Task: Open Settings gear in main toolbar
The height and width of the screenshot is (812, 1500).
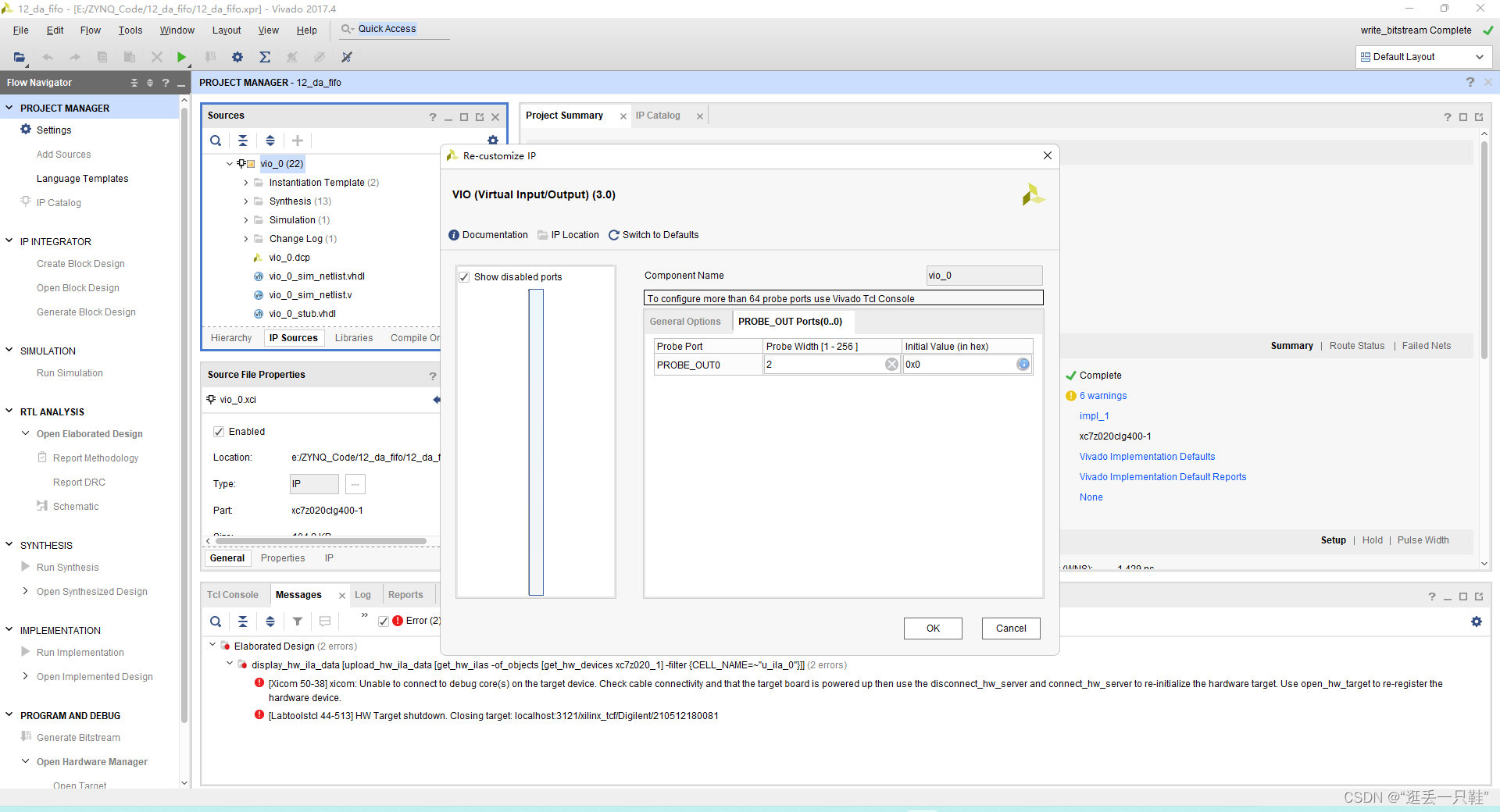Action: 237,57
